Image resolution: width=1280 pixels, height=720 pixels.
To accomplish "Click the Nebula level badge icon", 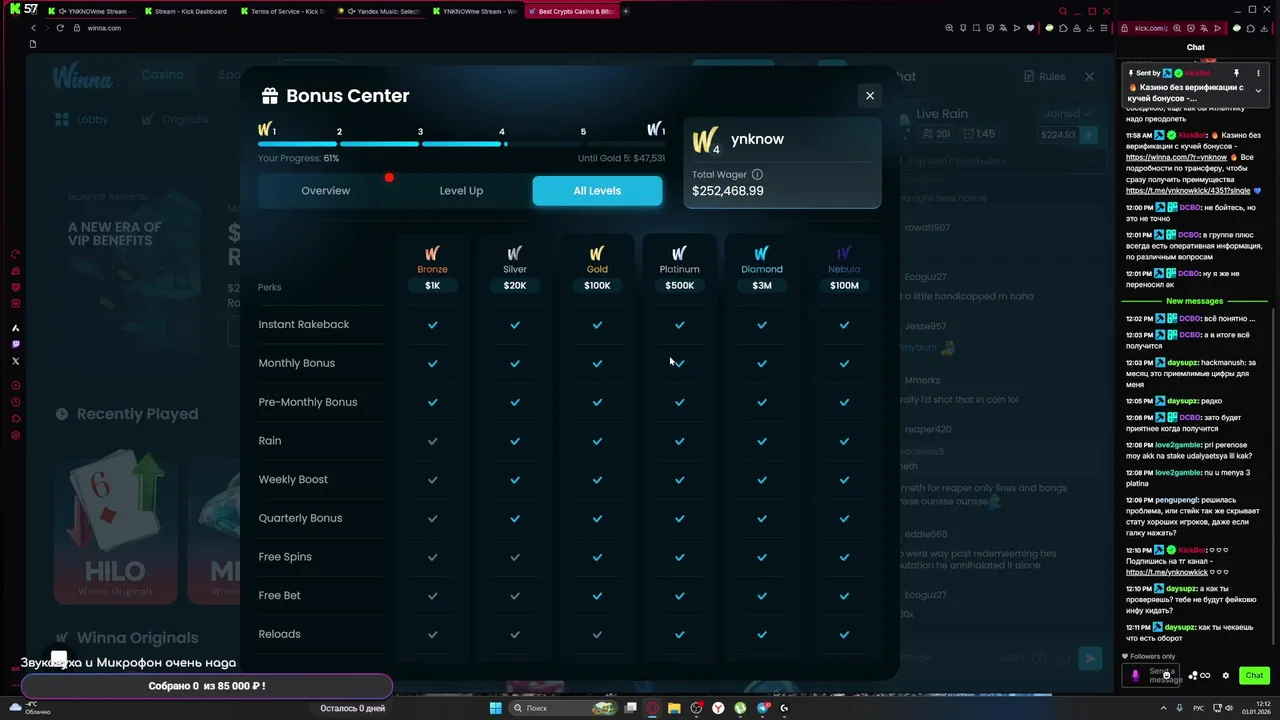I will click(x=844, y=253).
